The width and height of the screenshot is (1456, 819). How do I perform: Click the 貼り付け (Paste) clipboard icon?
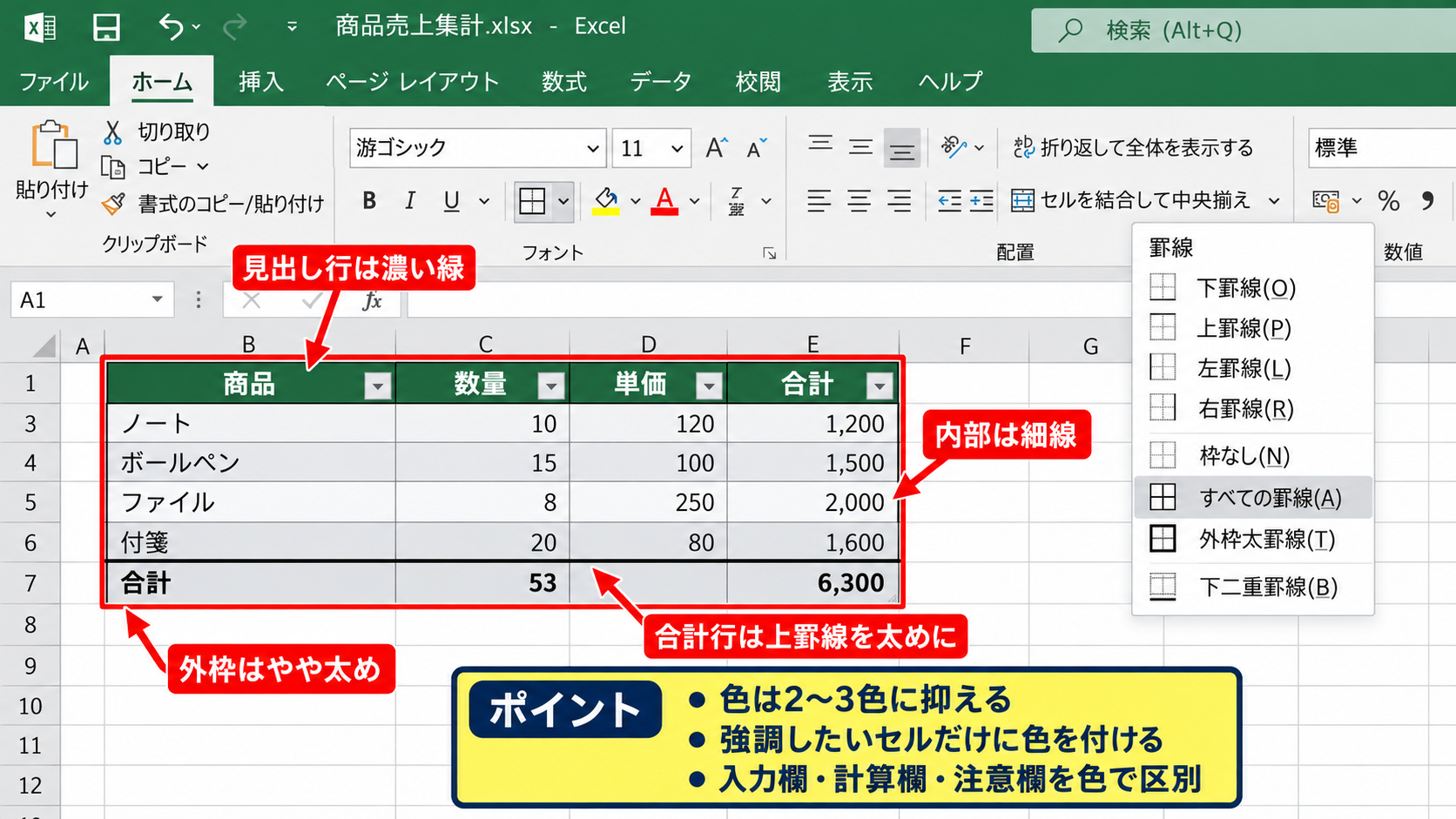tap(54, 144)
